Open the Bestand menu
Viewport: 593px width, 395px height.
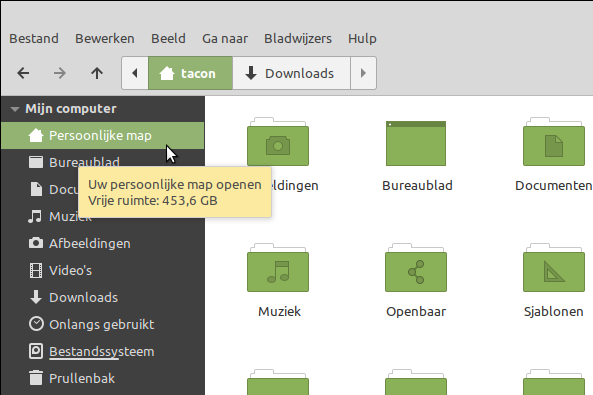pos(34,39)
